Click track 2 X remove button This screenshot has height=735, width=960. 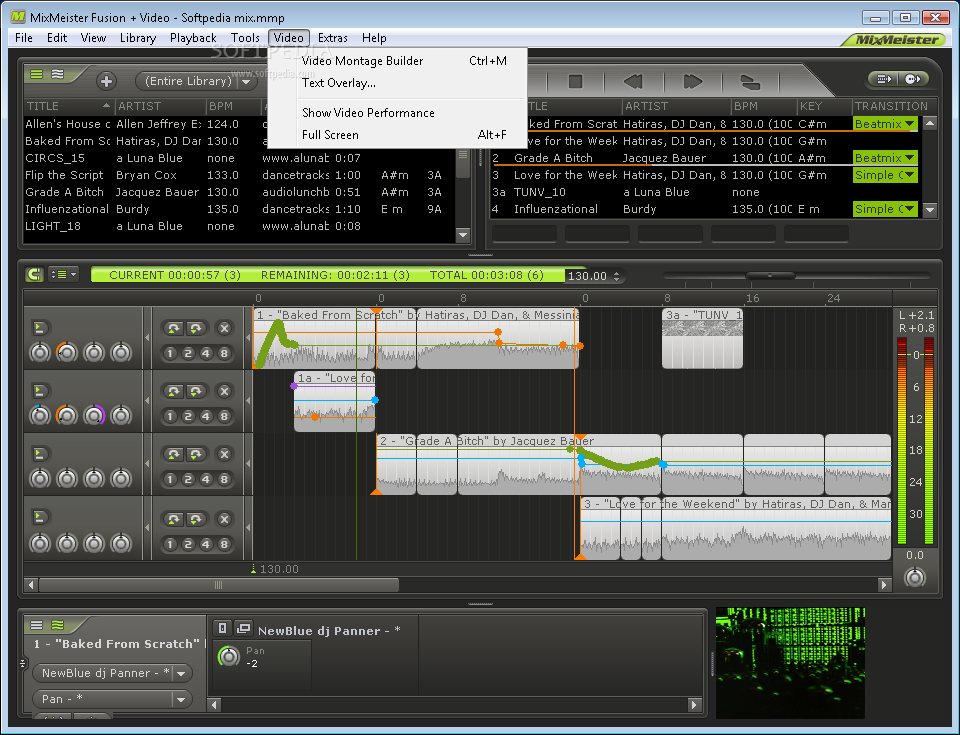pos(225,391)
